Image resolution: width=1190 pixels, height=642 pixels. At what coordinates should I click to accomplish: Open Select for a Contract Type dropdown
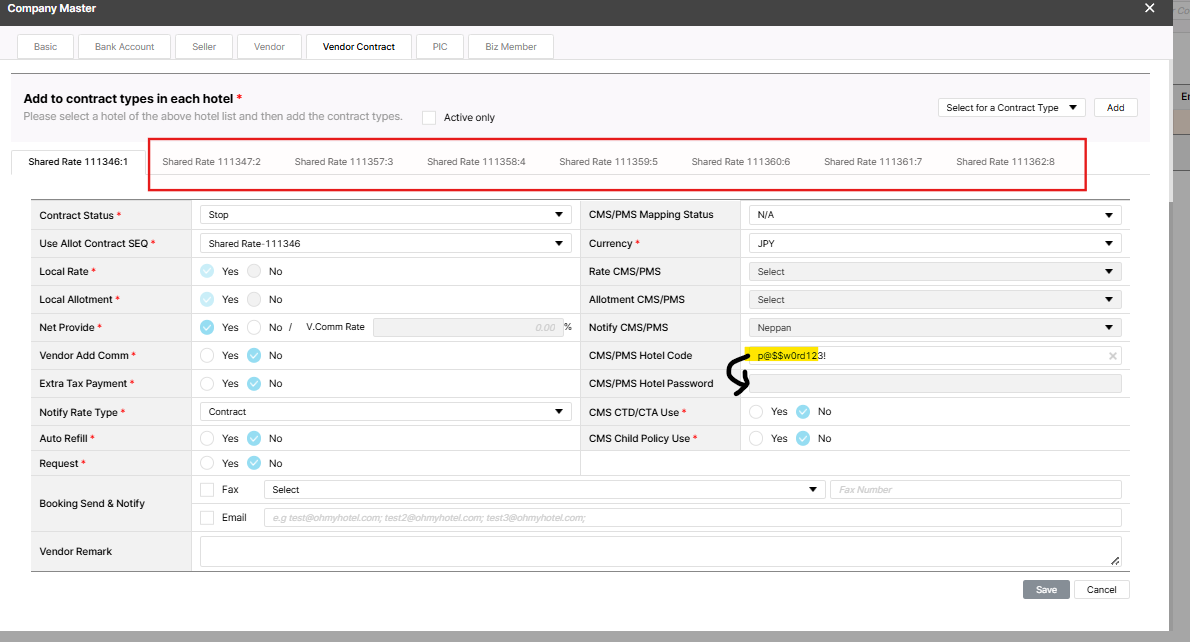tap(1011, 108)
